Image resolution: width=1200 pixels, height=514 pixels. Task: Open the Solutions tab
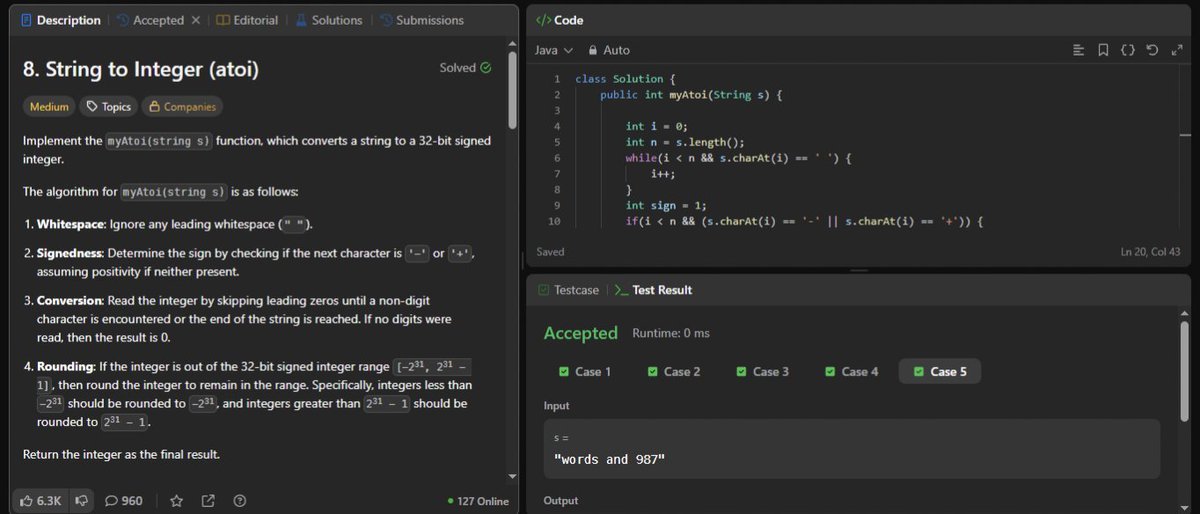point(328,20)
